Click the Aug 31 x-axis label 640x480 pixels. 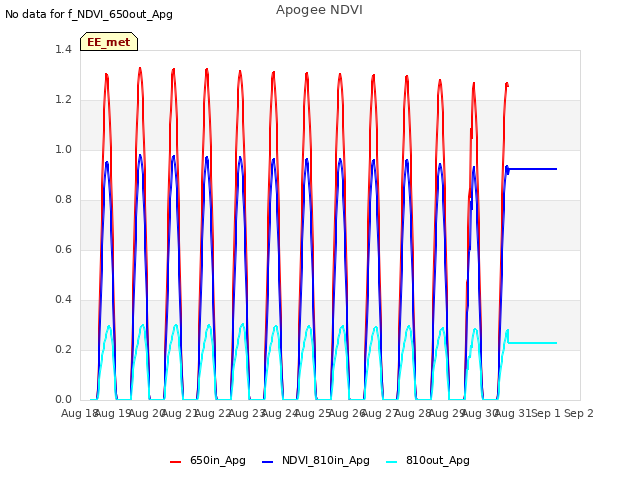pyautogui.click(x=512, y=413)
